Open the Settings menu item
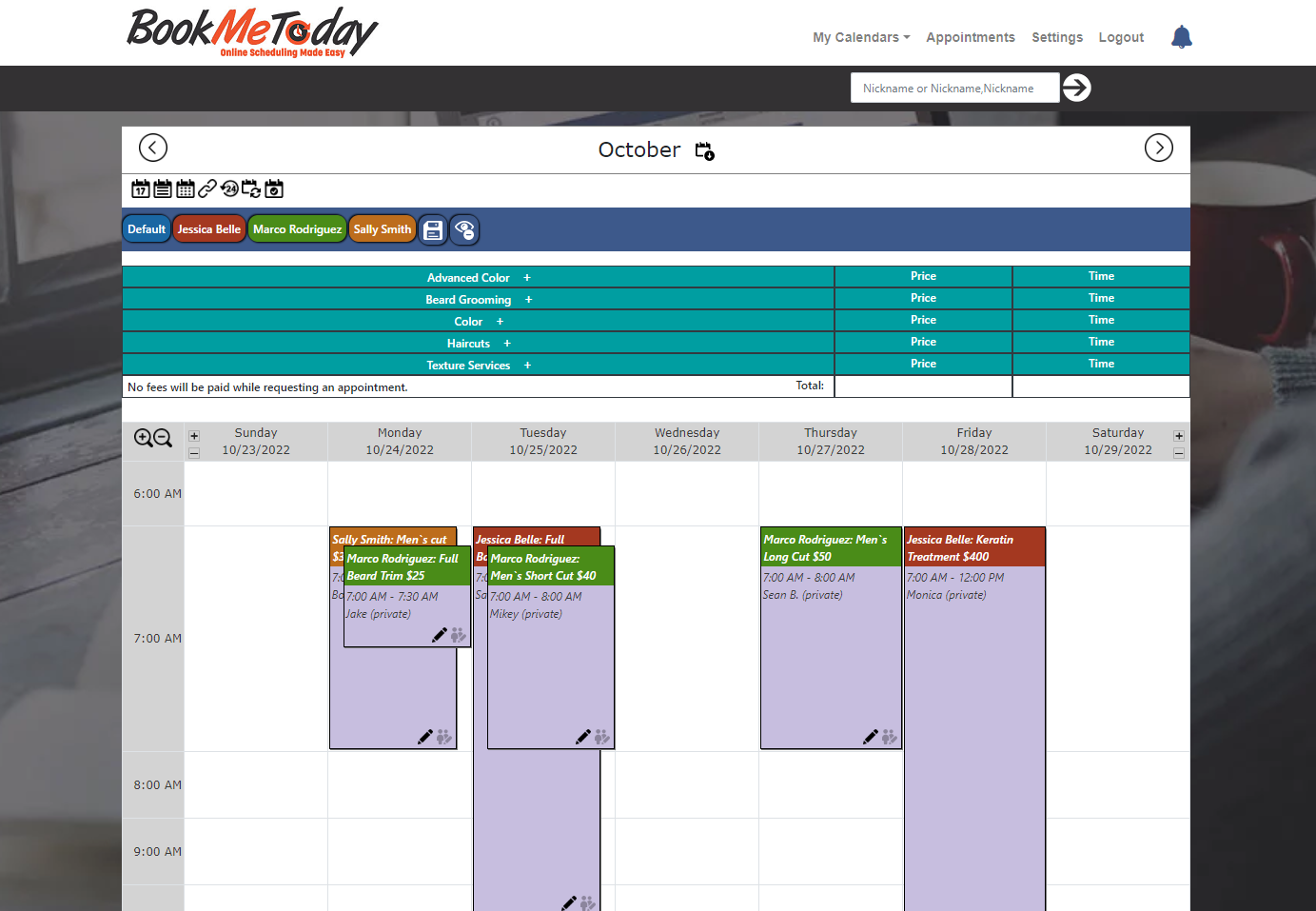This screenshot has height=911, width=1316. point(1056,37)
